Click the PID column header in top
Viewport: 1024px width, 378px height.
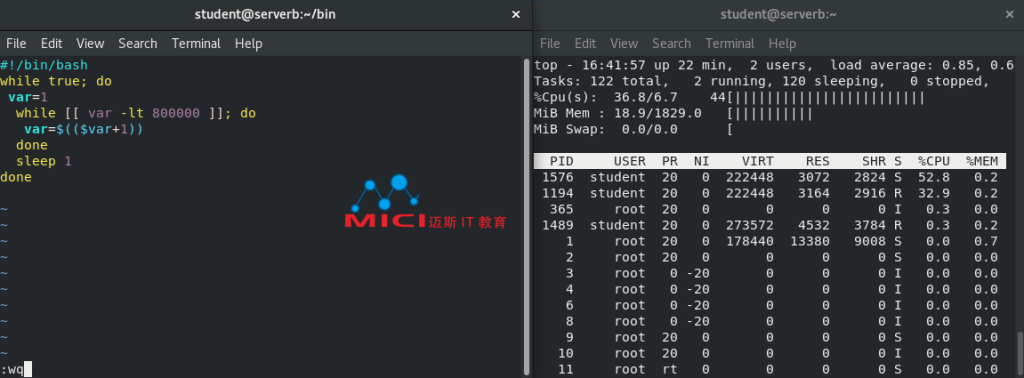562,161
